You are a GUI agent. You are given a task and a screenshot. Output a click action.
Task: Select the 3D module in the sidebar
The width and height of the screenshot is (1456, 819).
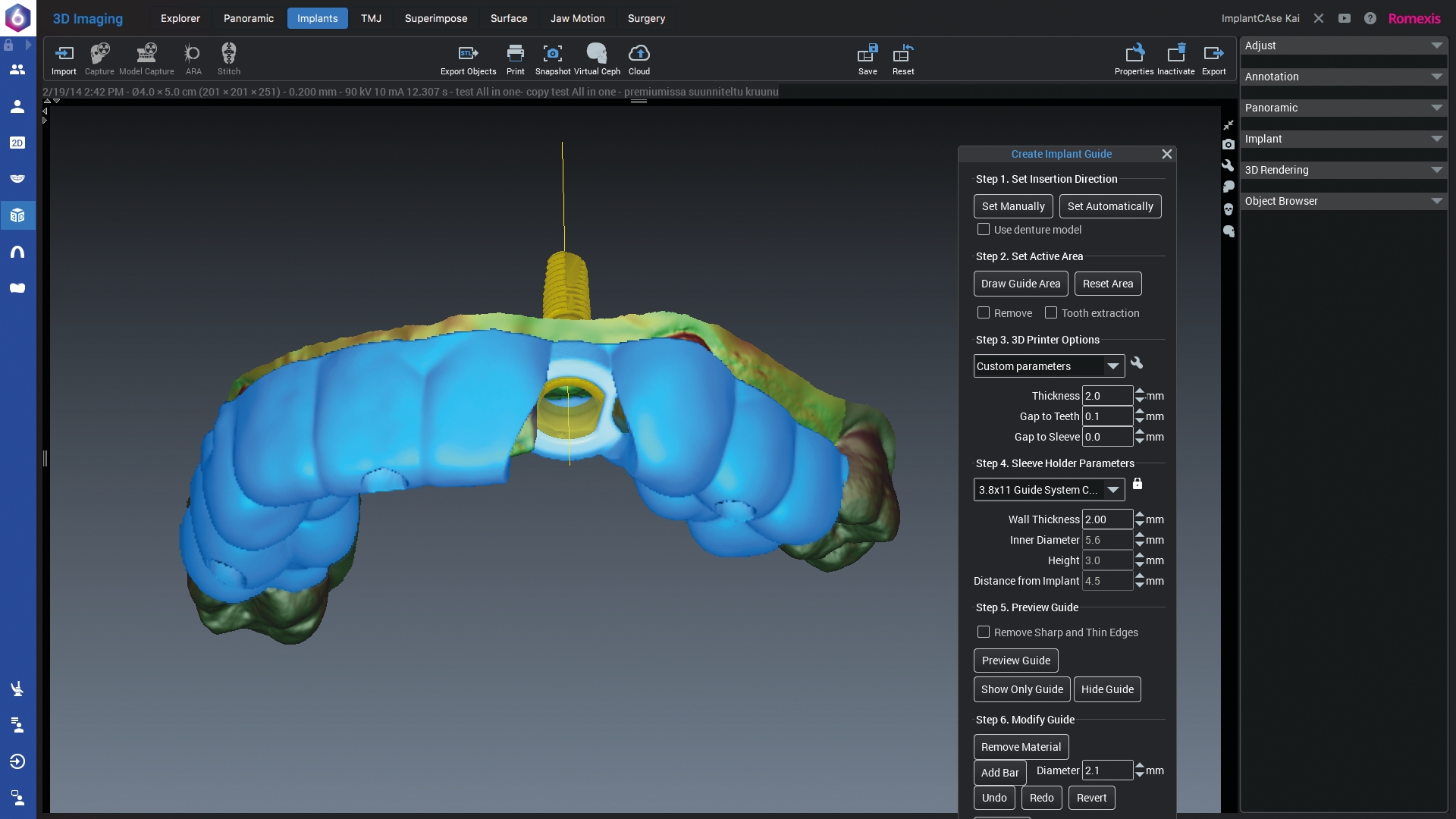[17, 215]
